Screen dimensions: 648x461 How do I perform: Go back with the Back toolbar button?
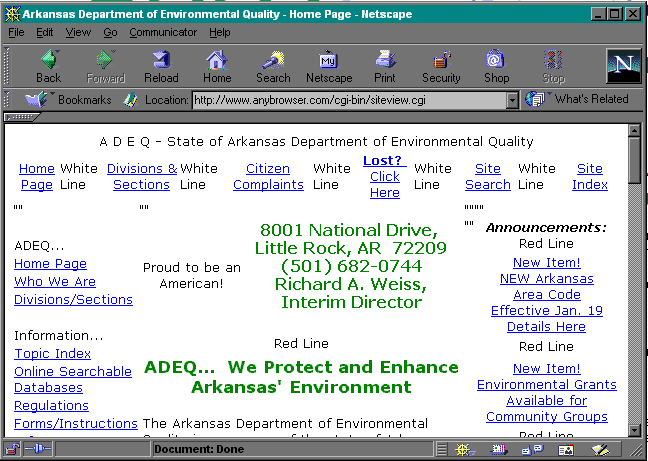coord(49,66)
